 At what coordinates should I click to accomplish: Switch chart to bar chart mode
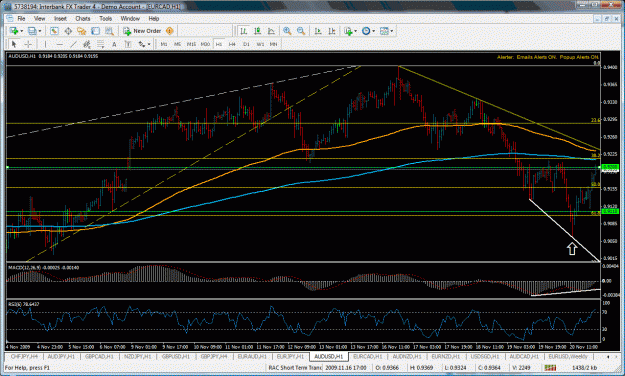243,31
